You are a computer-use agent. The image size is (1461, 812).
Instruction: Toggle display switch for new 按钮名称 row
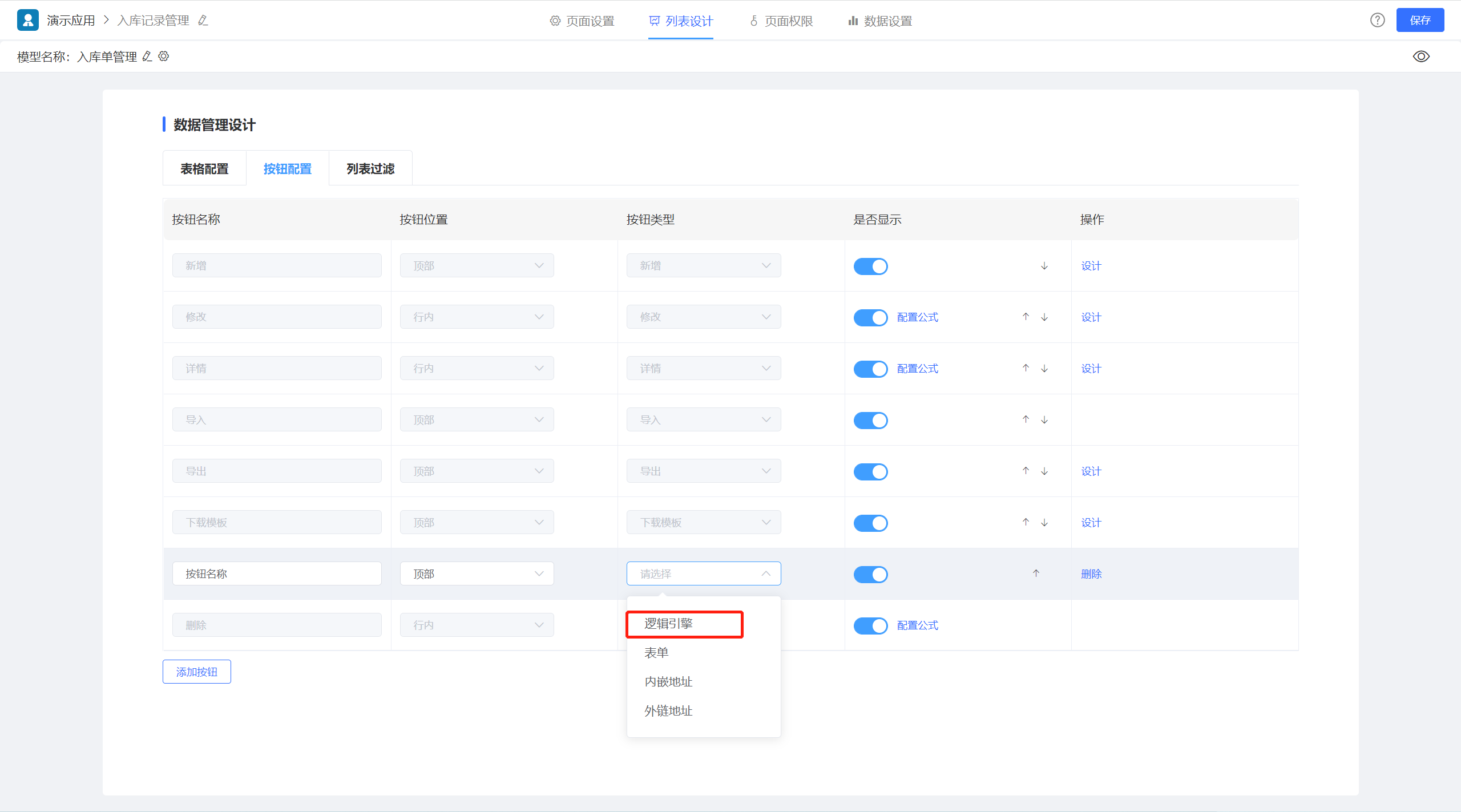tap(870, 575)
